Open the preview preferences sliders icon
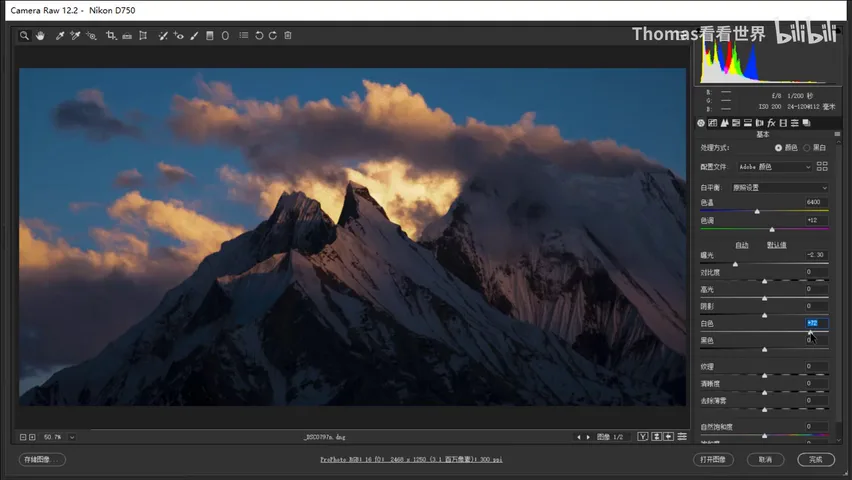 (x=682, y=437)
